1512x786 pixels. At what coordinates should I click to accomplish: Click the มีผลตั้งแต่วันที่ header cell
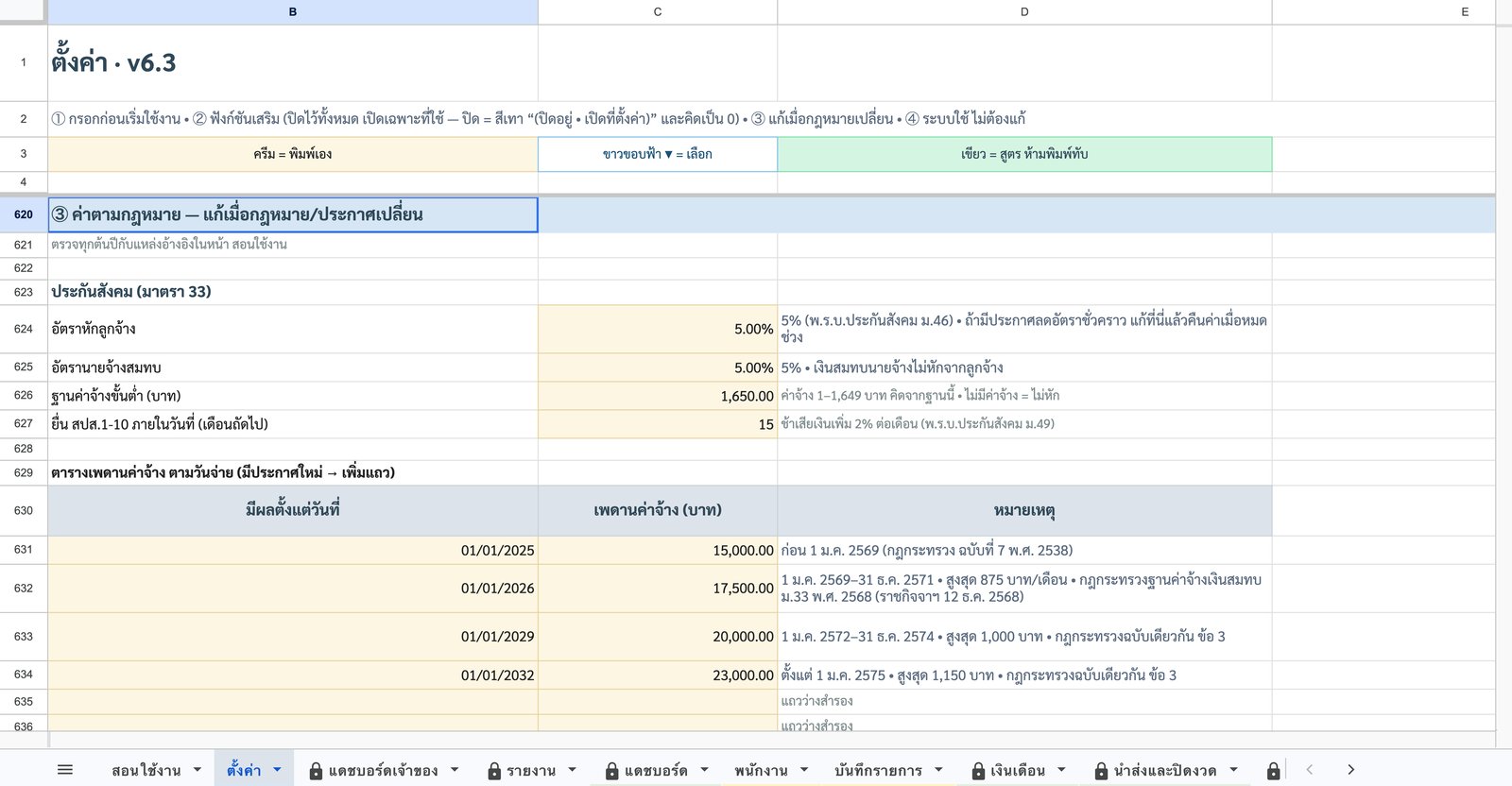[x=293, y=510]
